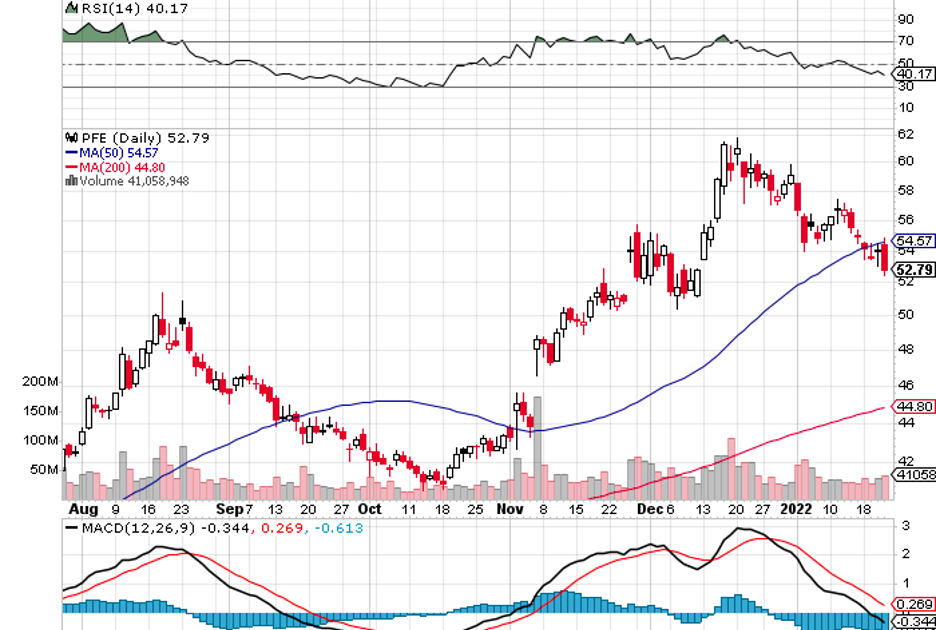The width and height of the screenshot is (936, 630).
Task: Click the Volume legend bar icon
Action: pyautogui.click(x=70, y=181)
